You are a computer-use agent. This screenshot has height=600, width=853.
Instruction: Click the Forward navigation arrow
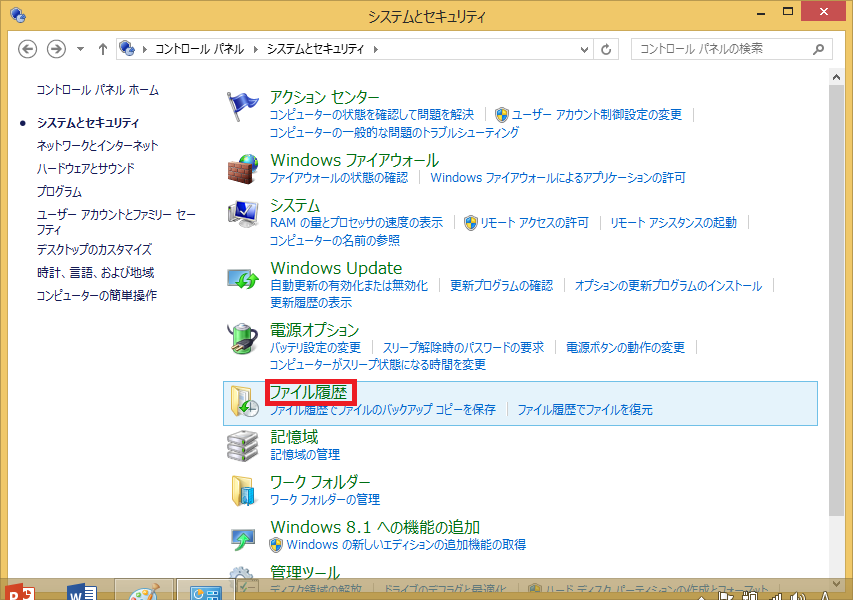(x=56, y=49)
